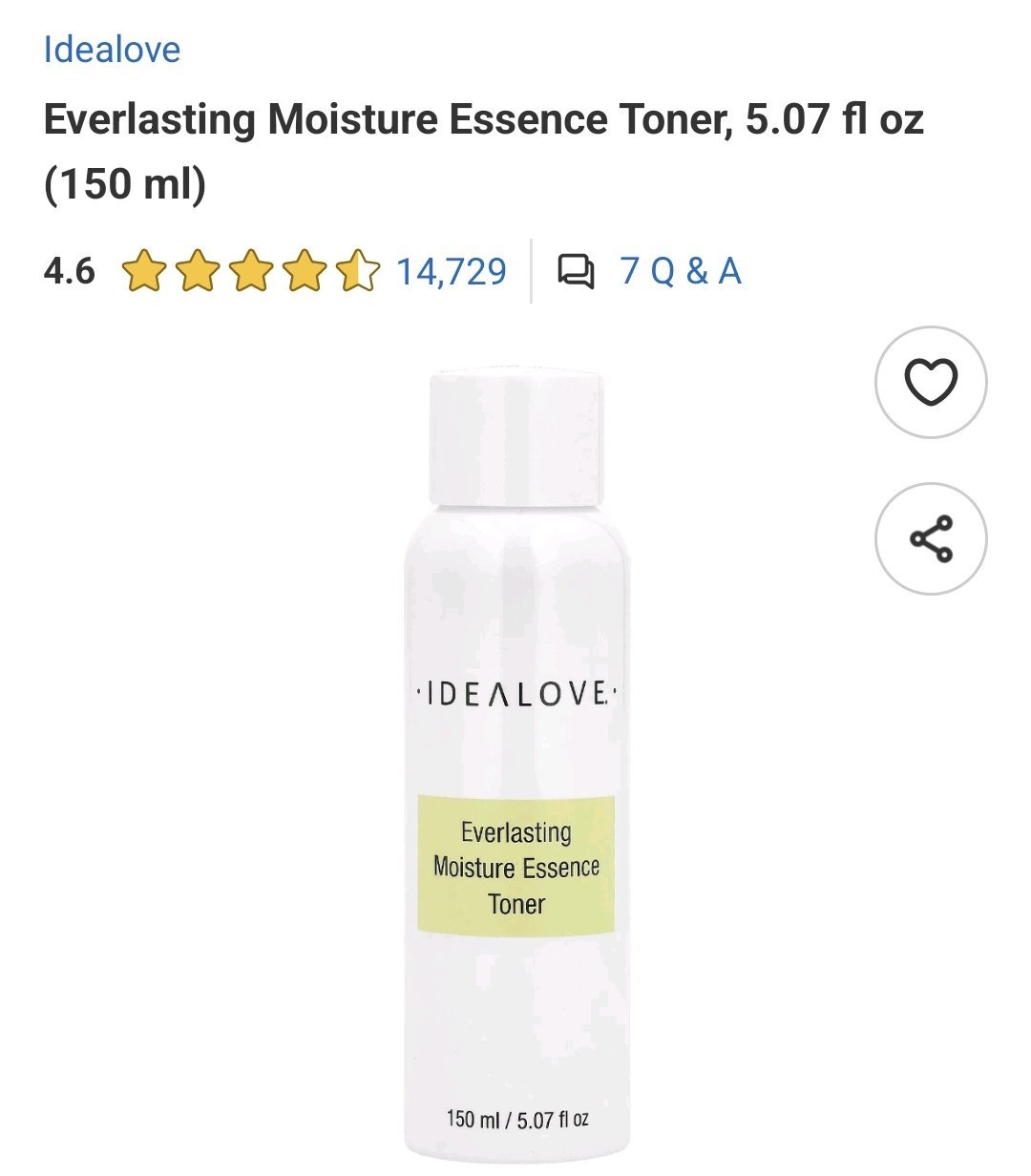Image resolution: width=1031 pixels, height=1176 pixels.
Task: Click the 4.6 rating number
Action: tap(70, 271)
